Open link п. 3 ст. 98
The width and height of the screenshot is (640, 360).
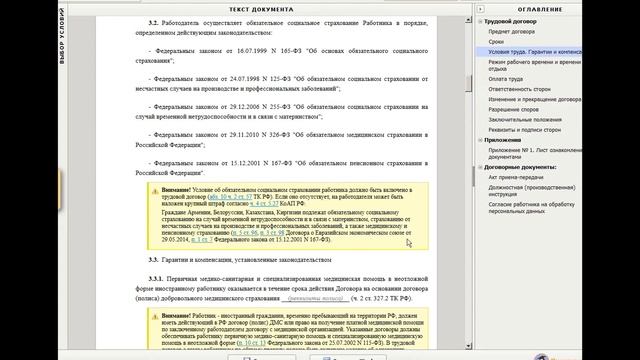coord(272,233)
